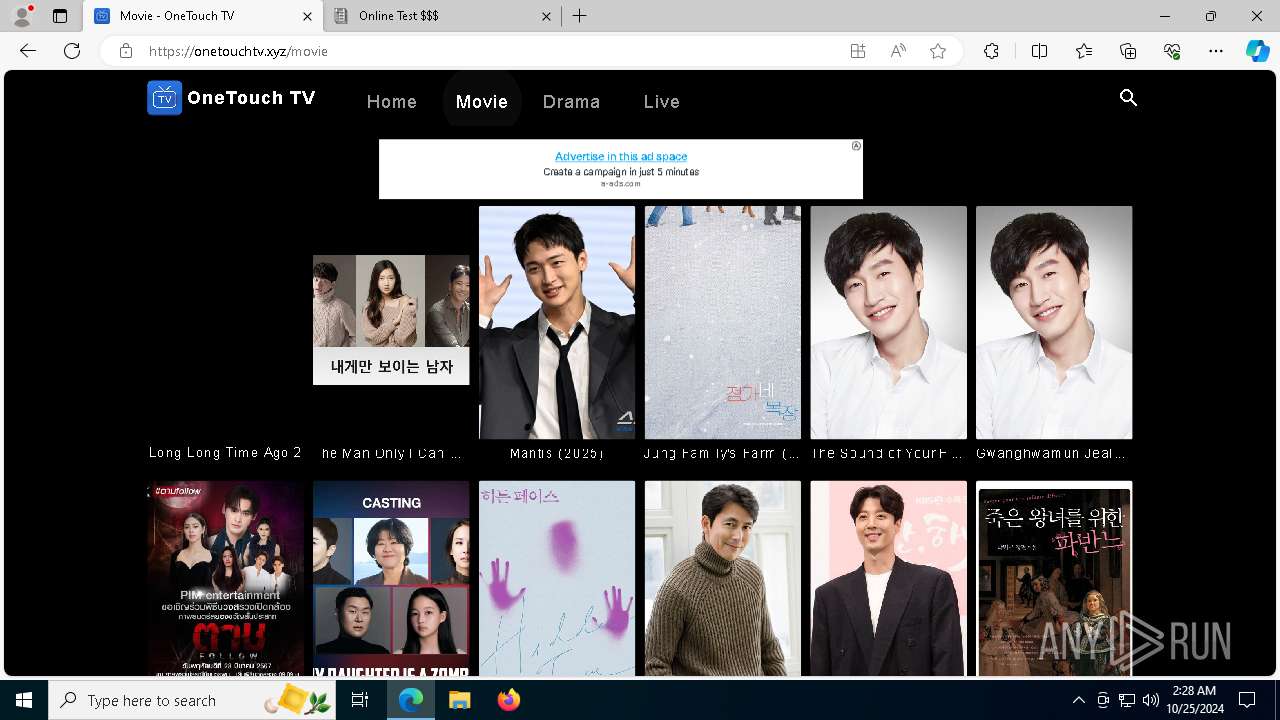Open the clock showing 2:28 AM

1194,700
